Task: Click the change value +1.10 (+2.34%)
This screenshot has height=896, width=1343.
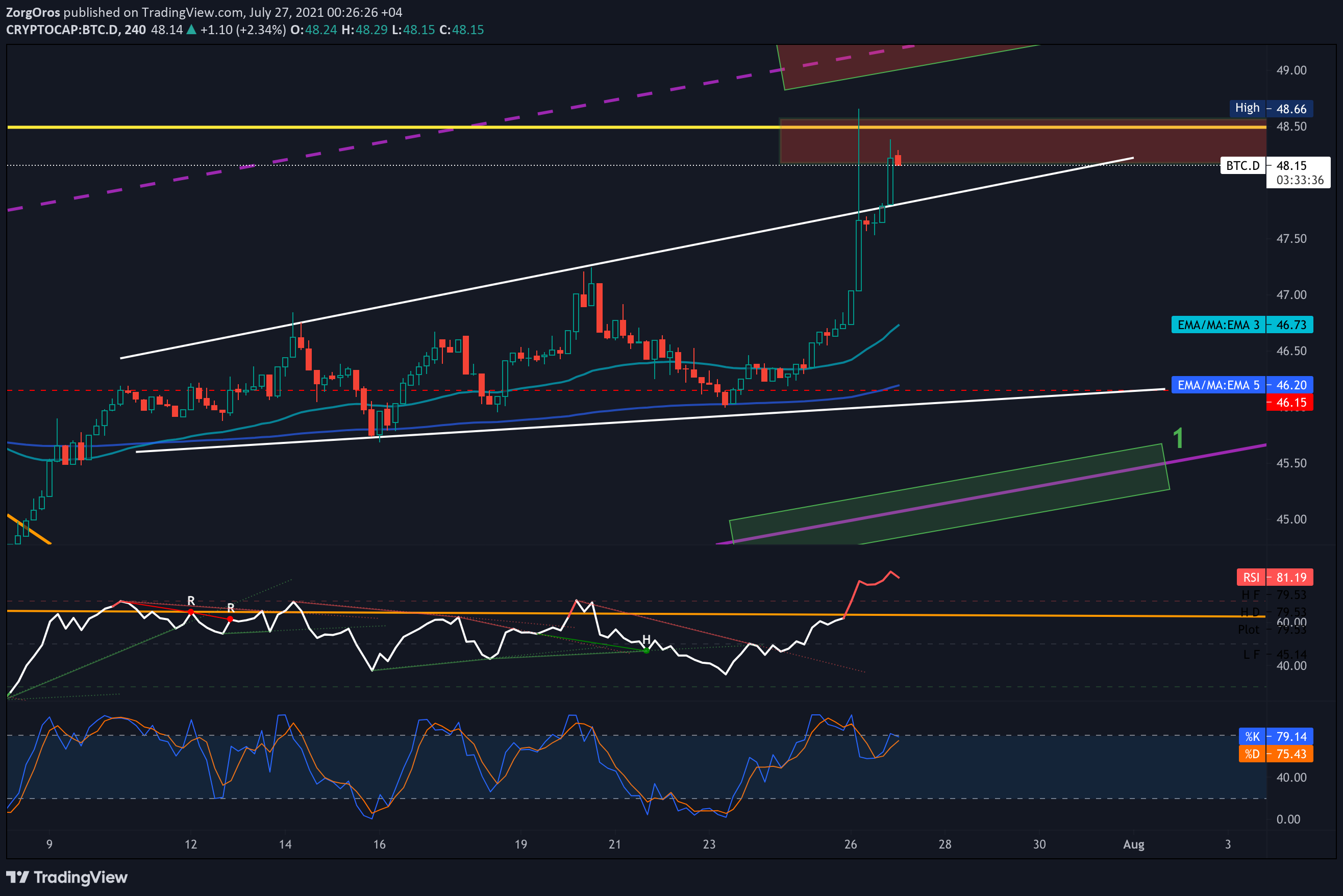Action: pyautogui.click(x=243, y=30)
